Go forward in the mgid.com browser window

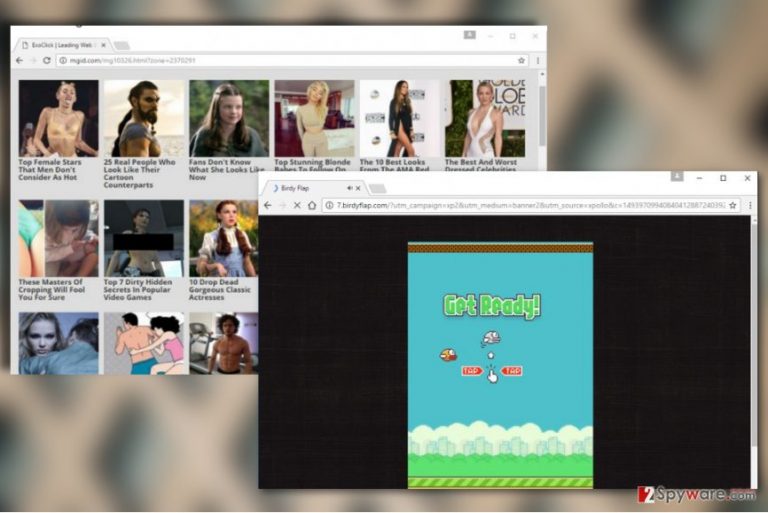click(x=33, y=60)
